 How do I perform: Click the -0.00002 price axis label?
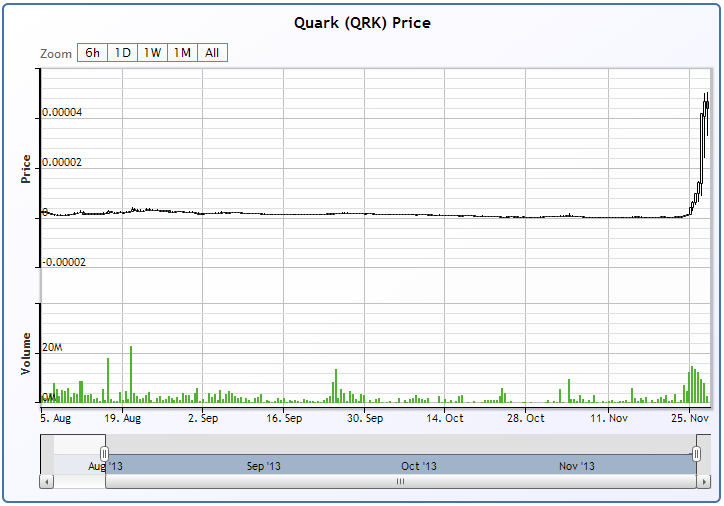click(64, 262)
